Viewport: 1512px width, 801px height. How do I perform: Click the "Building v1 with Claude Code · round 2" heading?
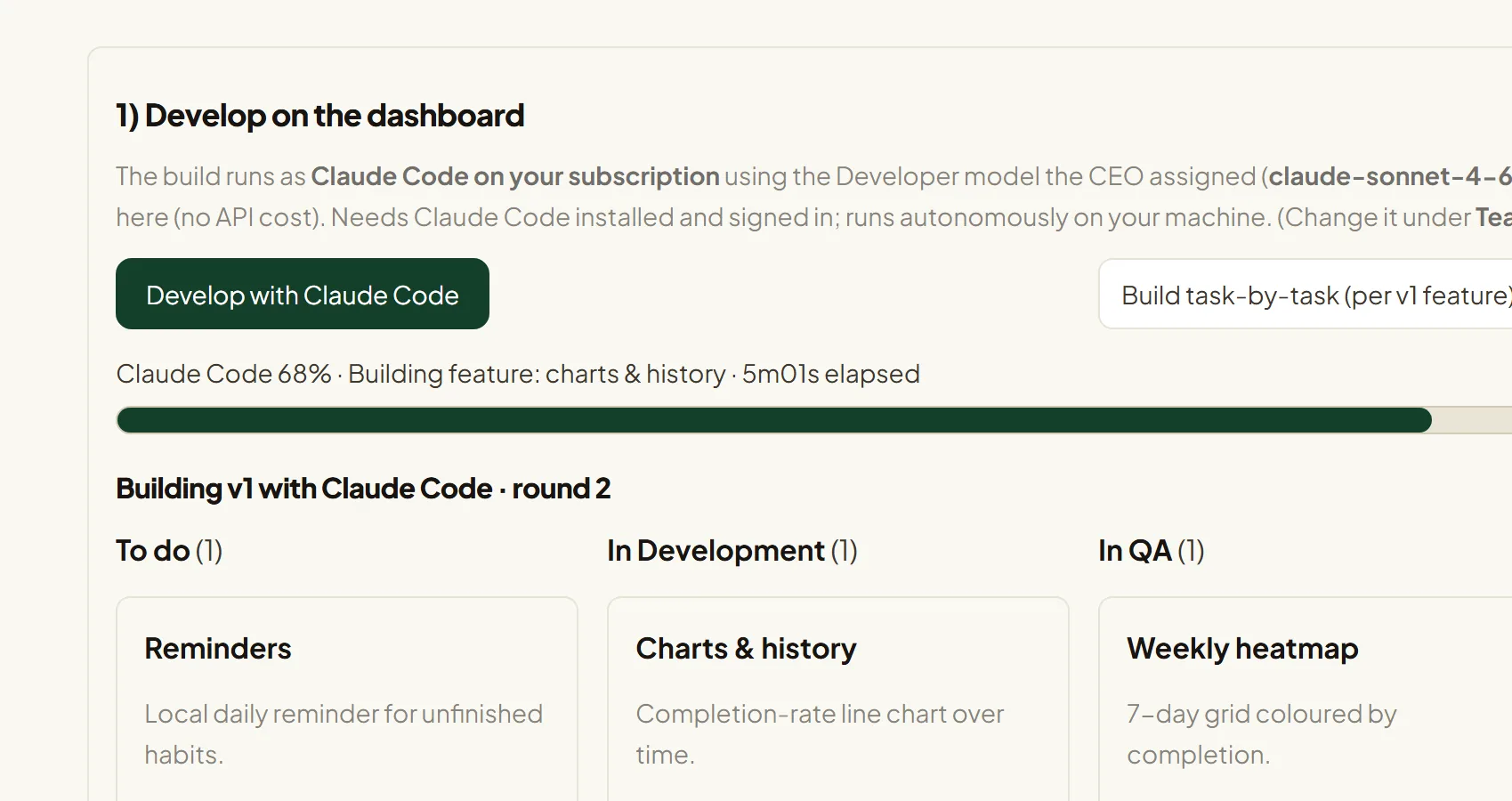click(363, 489)
